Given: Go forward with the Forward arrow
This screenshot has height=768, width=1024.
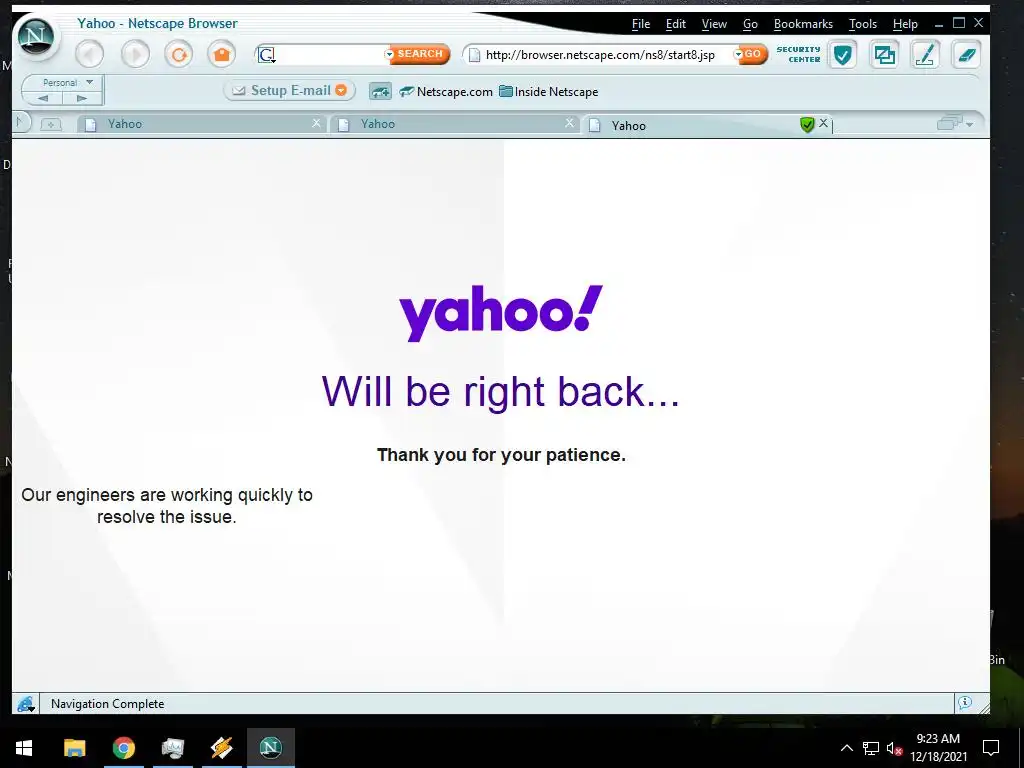Looking at the screenshot, I should tap(135, 54).
